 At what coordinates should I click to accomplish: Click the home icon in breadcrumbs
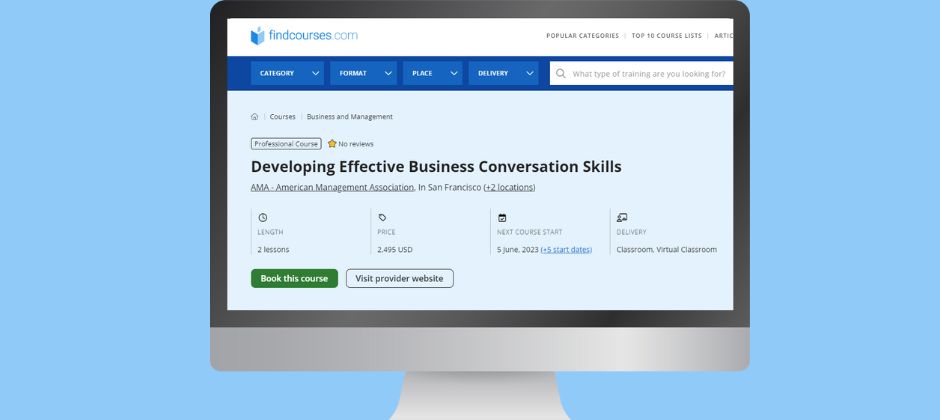point(255,117)
